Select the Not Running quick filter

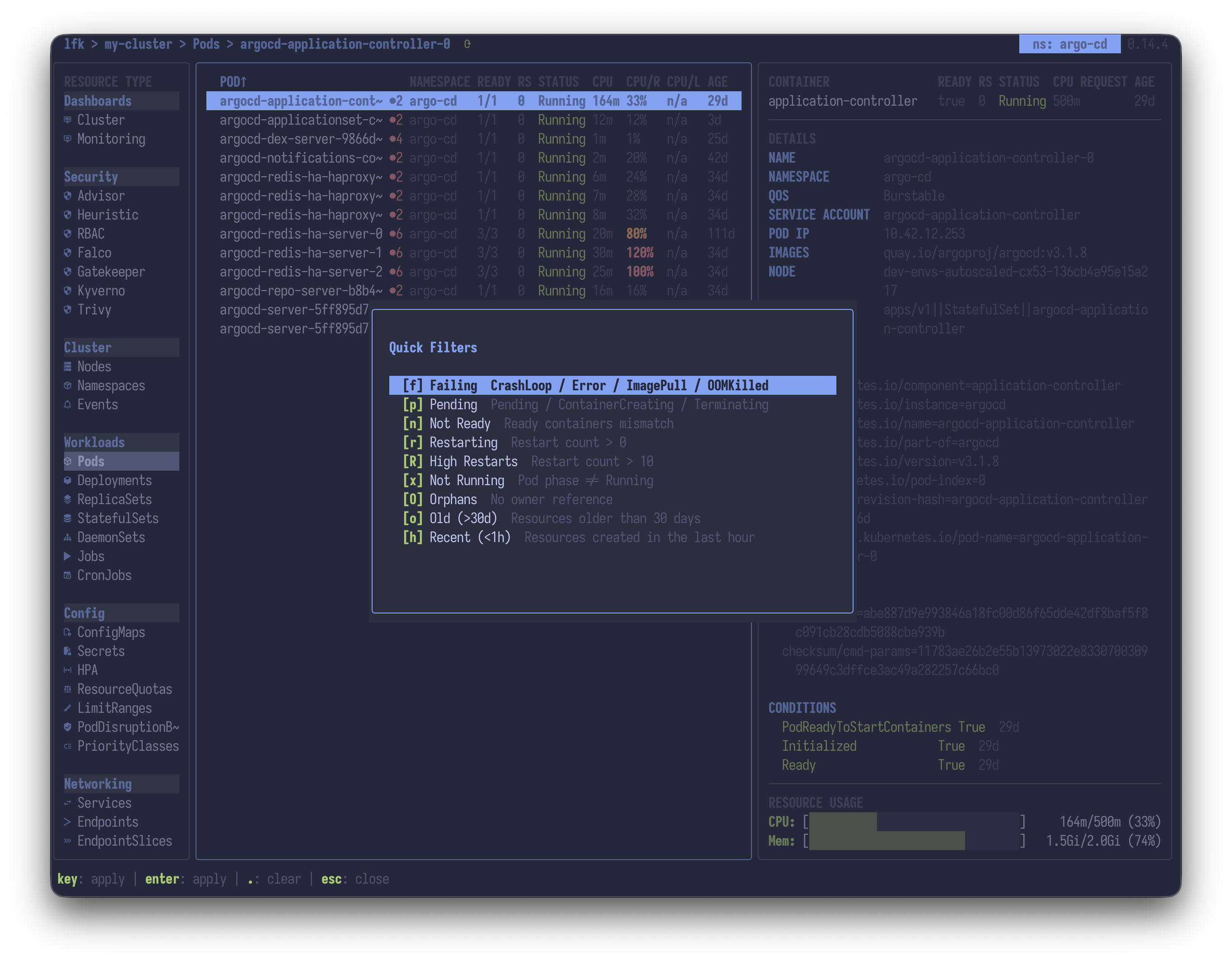[x=612, y=480]
